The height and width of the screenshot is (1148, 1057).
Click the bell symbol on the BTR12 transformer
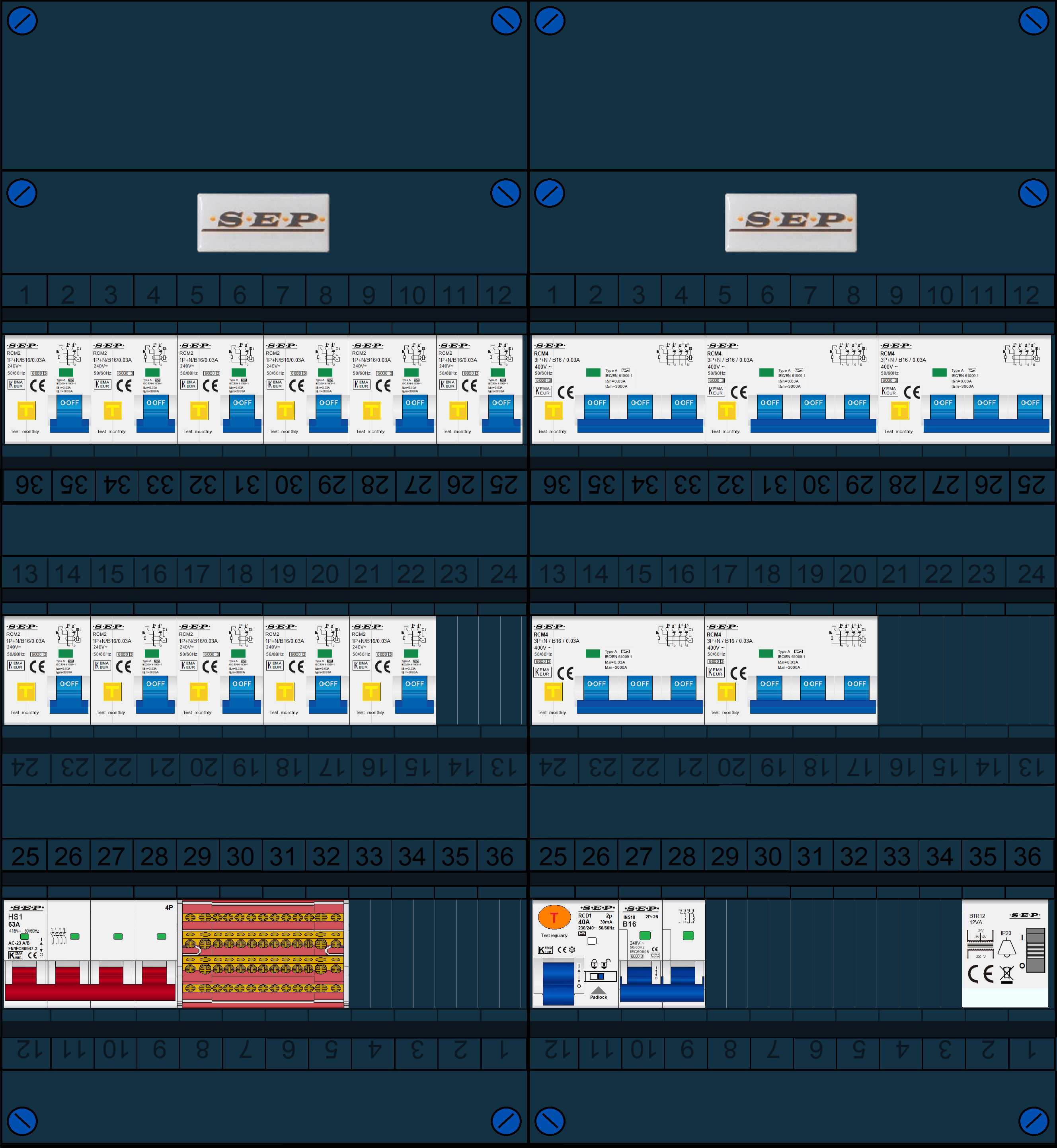(x=1007, y=948)
